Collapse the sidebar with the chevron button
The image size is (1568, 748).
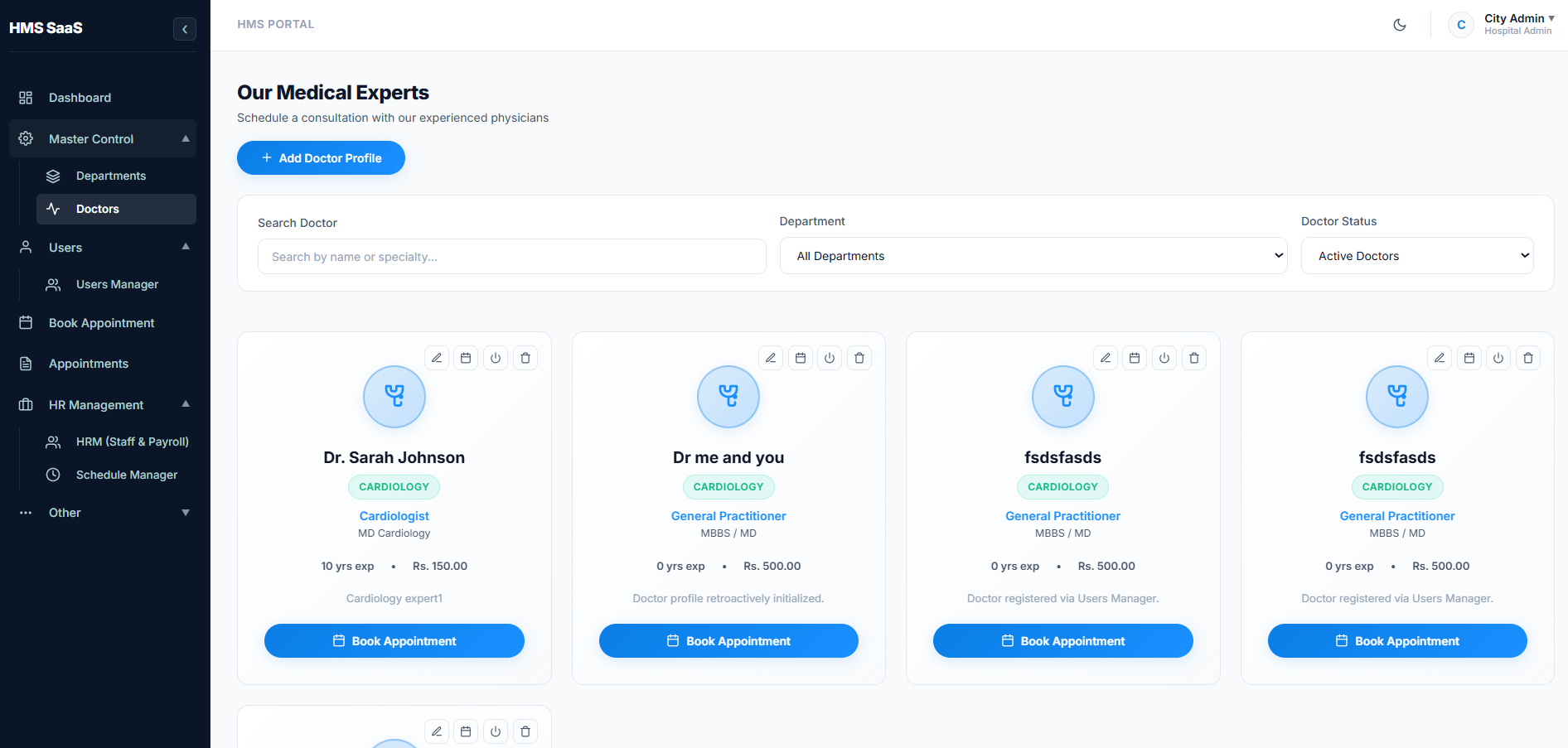[x=185, y=29]
